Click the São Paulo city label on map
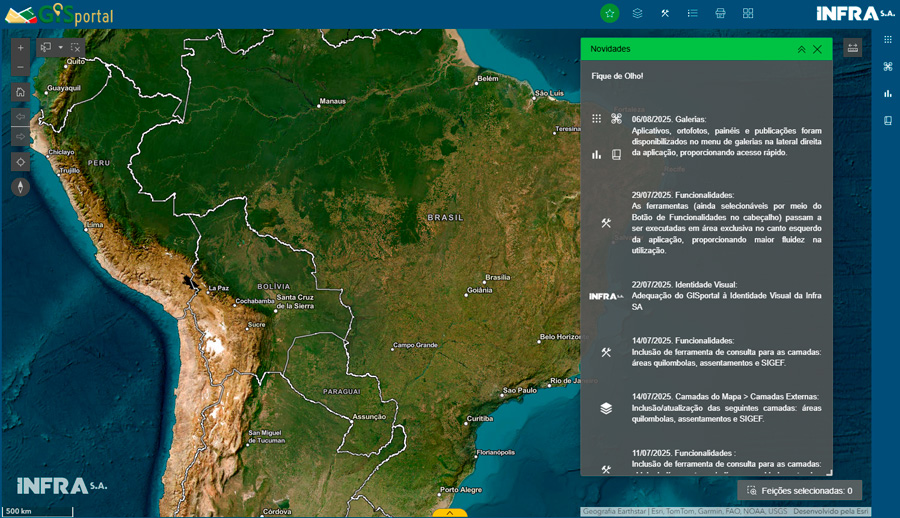This screenshot has width=900, height=518. [519, 391]
